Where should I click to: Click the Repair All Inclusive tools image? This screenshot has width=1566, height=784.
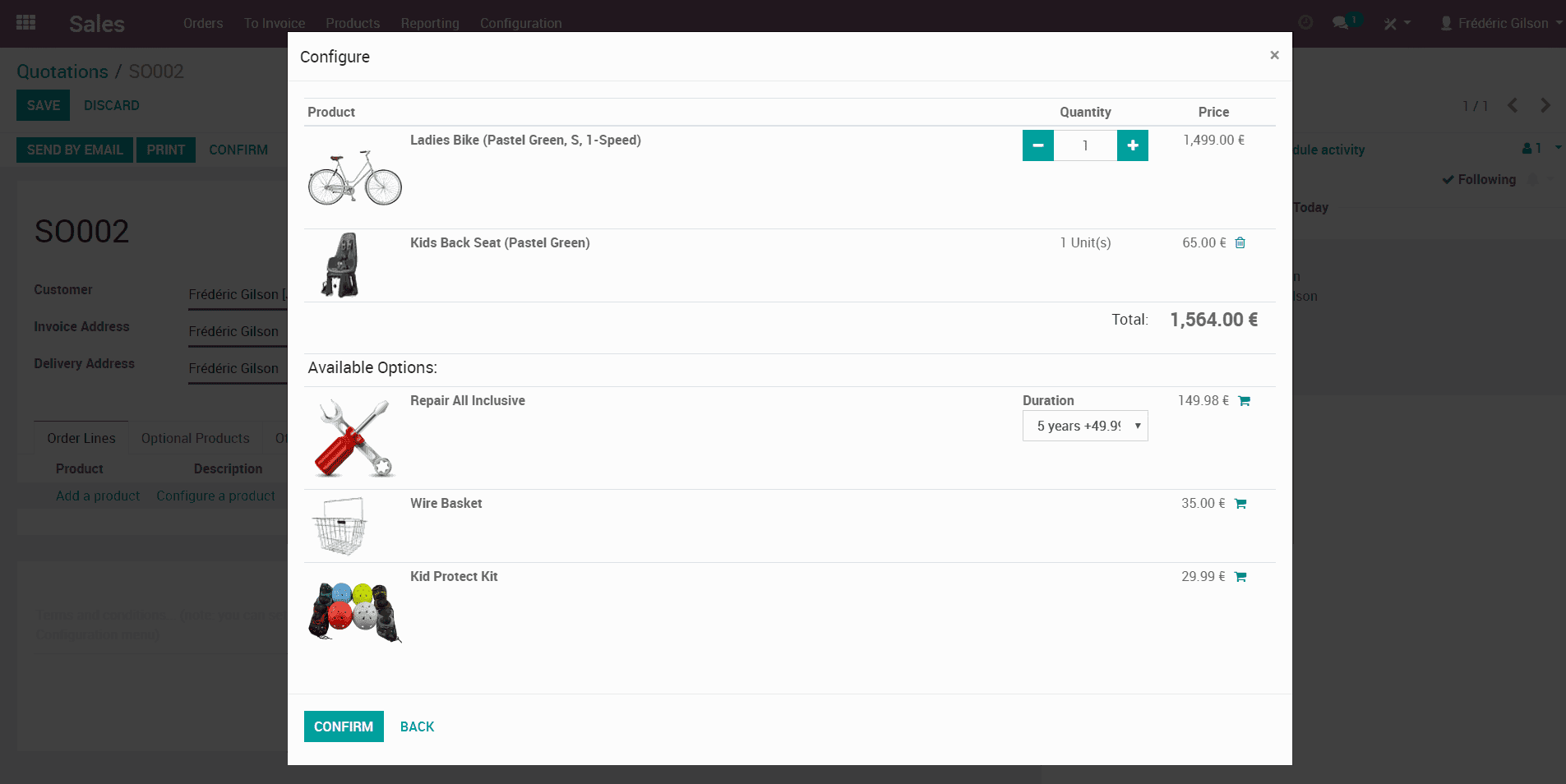[354, 438]
